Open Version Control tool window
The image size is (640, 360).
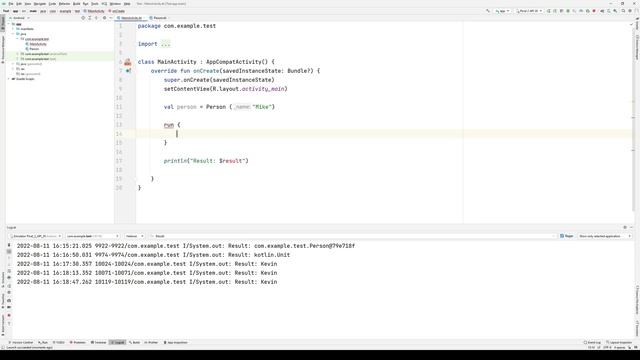21,342
